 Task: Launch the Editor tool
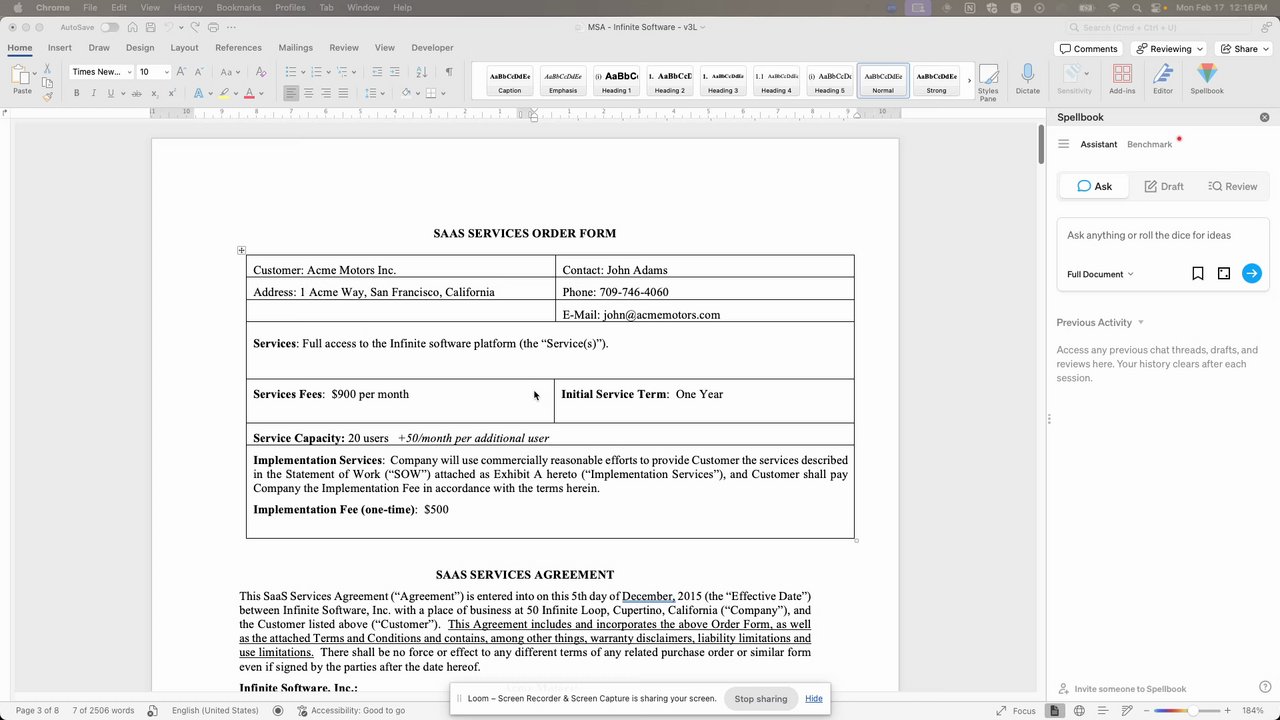(x=1163, y=79)
